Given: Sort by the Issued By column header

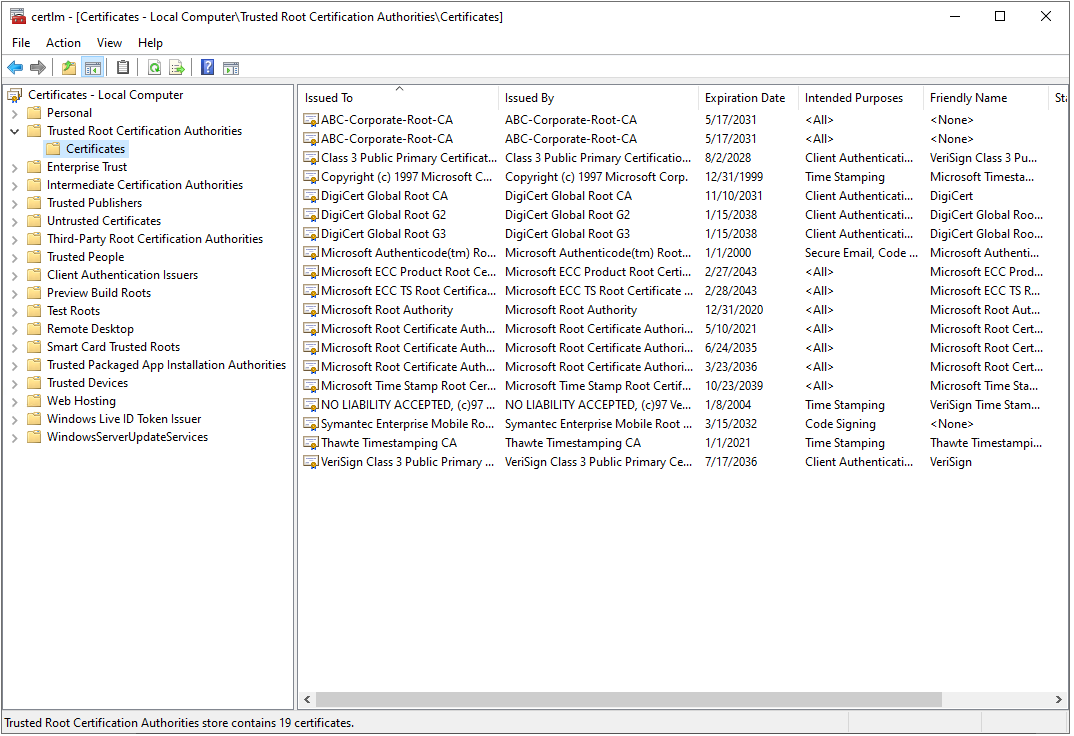Looking at the screenshot, I should pyautogui.click(x=599, y=98).
